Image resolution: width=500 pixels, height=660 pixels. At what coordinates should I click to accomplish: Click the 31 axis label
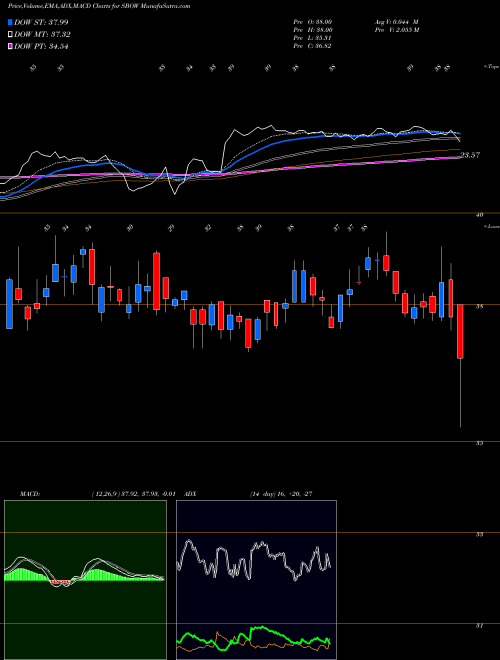coord(479,626)
